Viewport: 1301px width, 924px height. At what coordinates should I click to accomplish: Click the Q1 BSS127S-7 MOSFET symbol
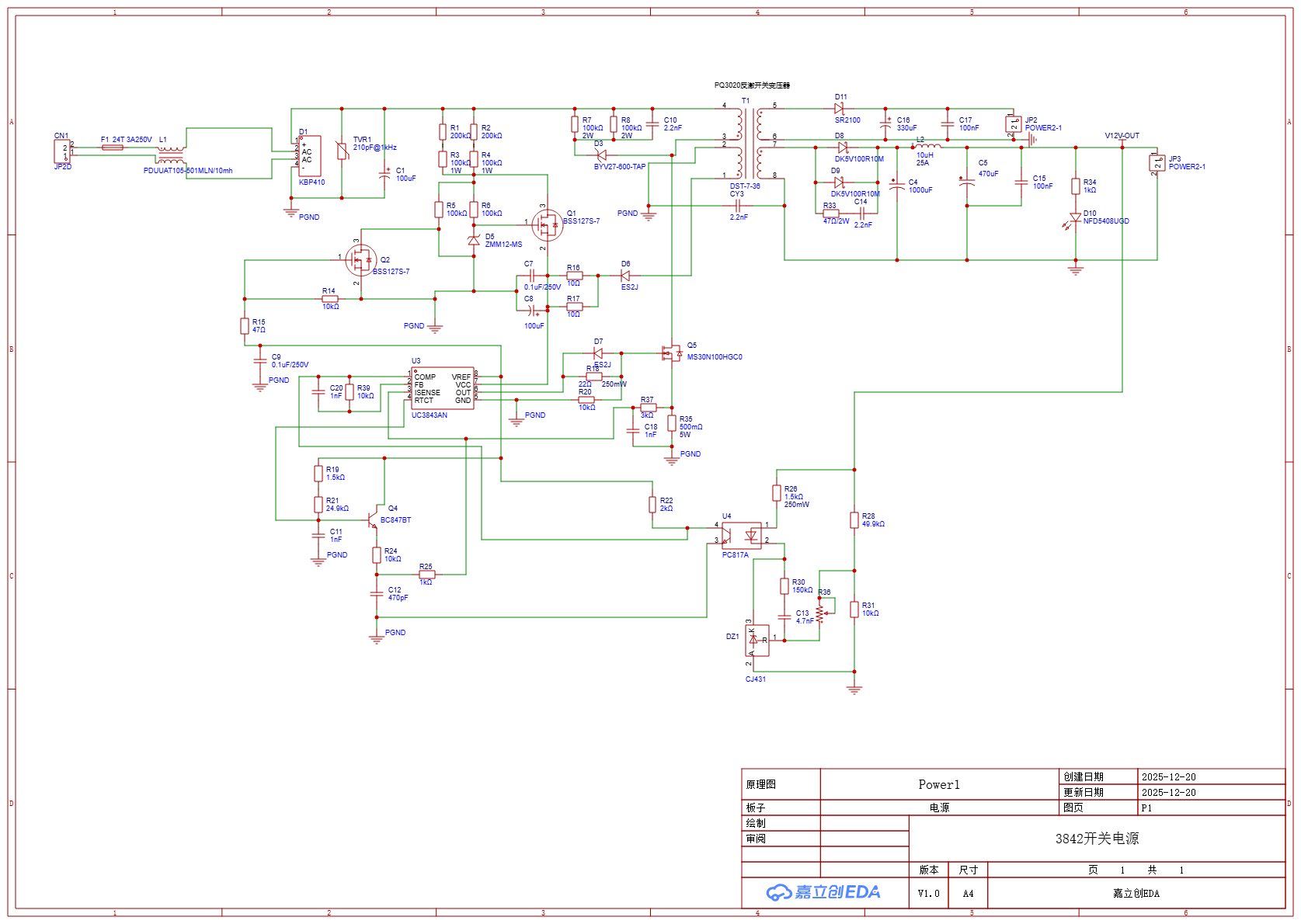548,225
